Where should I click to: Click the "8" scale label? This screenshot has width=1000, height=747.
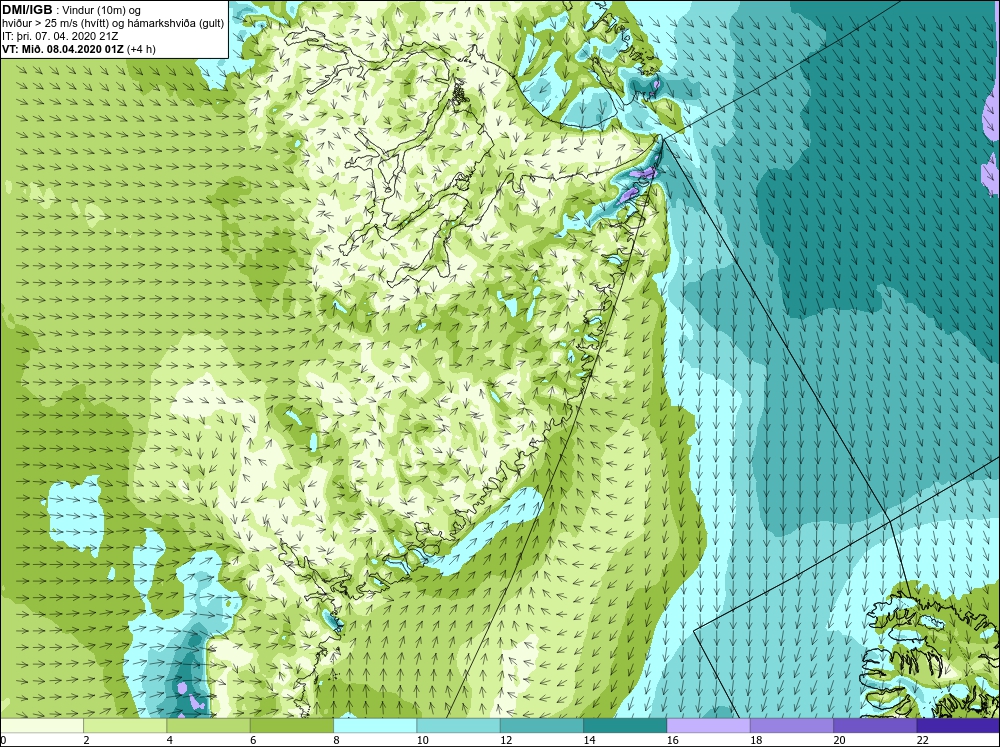(x=336, y=740)
